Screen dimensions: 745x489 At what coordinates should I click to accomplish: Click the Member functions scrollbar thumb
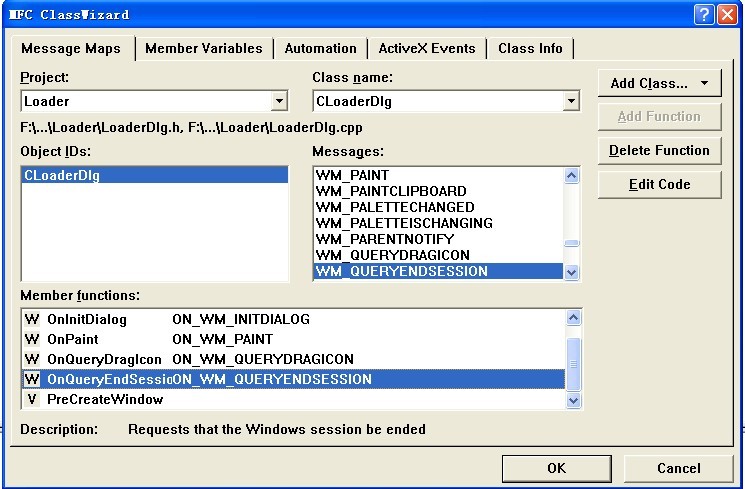point(573,364)
